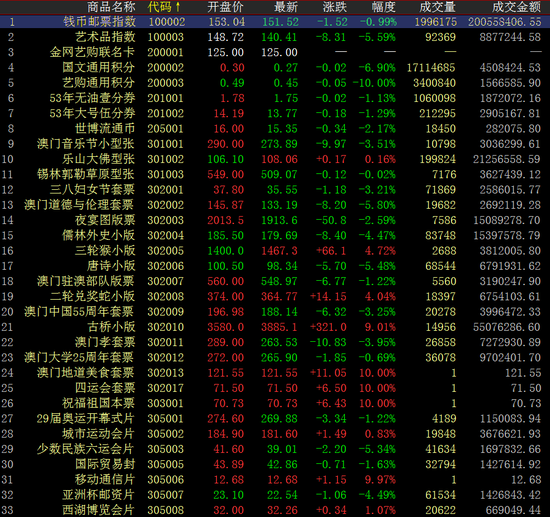Viewport: 550px width, 517px height.
Task: Select 澳门音乐节小型张 row
Action: point(275,144)
